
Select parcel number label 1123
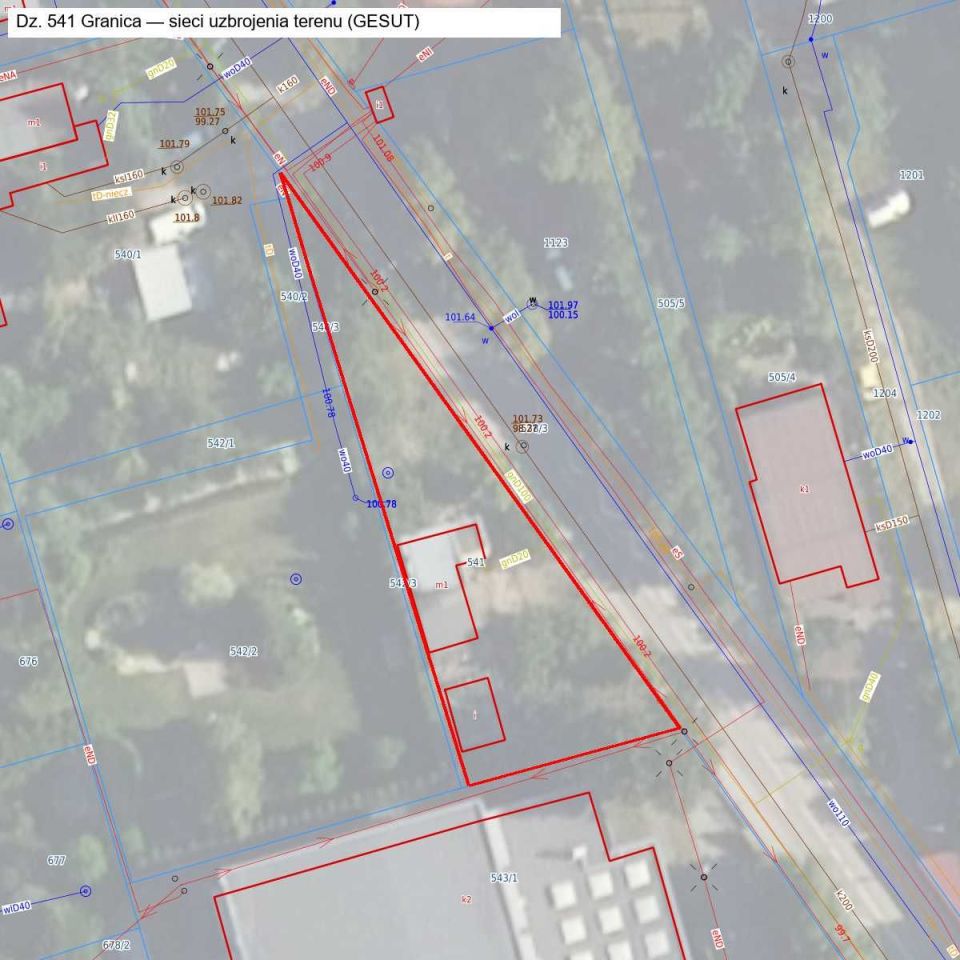pyautogui.click(x=555, y=243)
